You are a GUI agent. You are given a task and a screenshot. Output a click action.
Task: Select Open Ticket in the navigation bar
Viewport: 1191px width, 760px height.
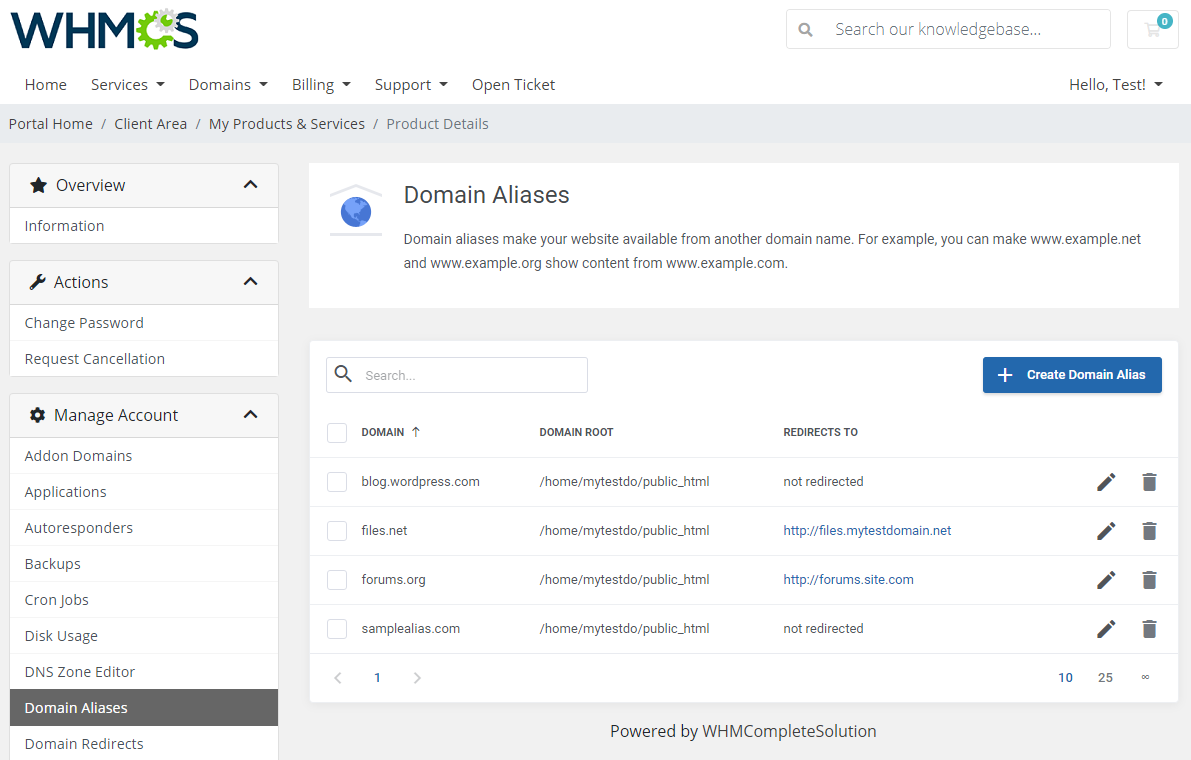513,84
